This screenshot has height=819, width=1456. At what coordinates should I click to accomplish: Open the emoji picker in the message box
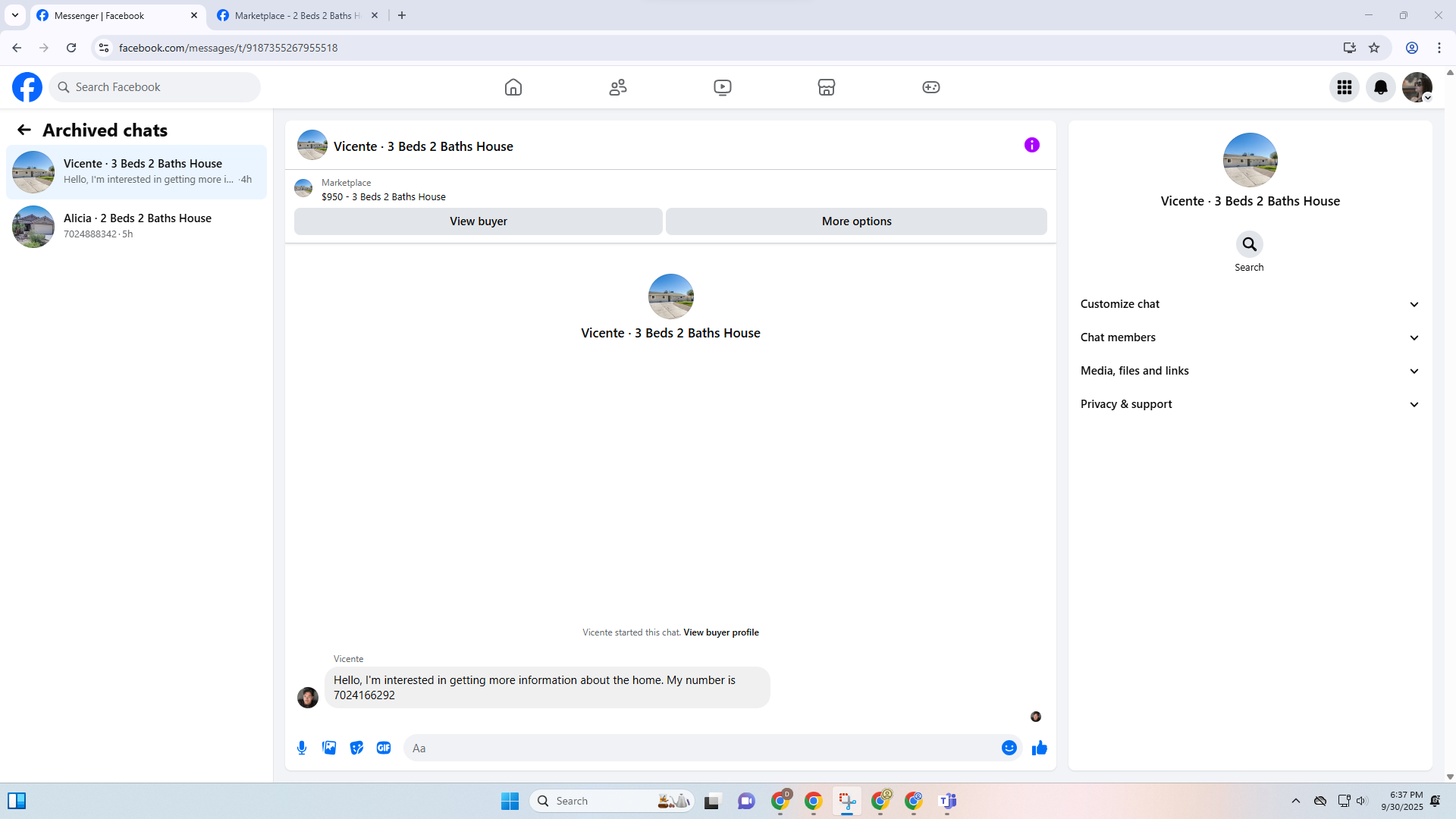(x=1009, y=748)
